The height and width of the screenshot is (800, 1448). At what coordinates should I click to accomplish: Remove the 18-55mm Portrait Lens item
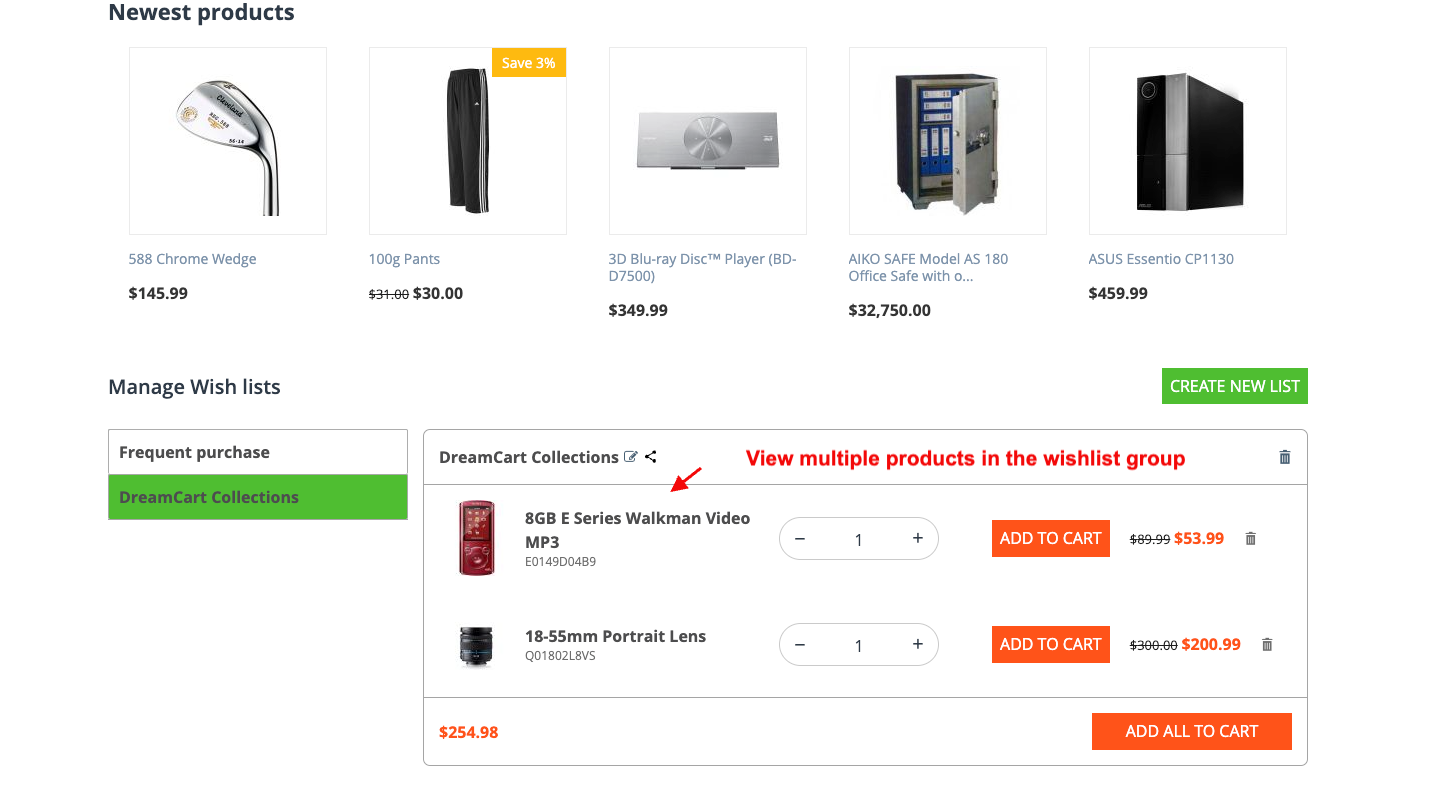(x=1267, y=645)
